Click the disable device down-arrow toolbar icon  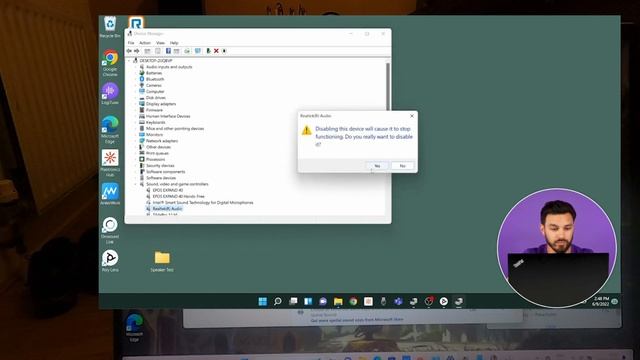click(224, 51)
